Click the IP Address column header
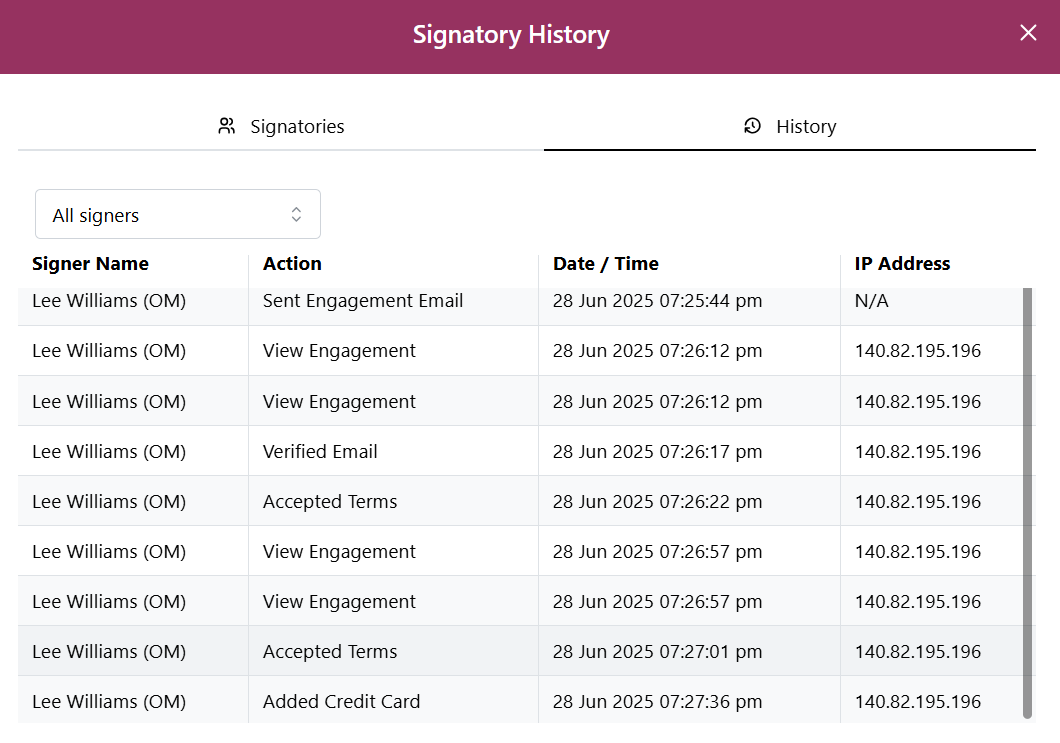1060x743 pixels. [902, 264]
